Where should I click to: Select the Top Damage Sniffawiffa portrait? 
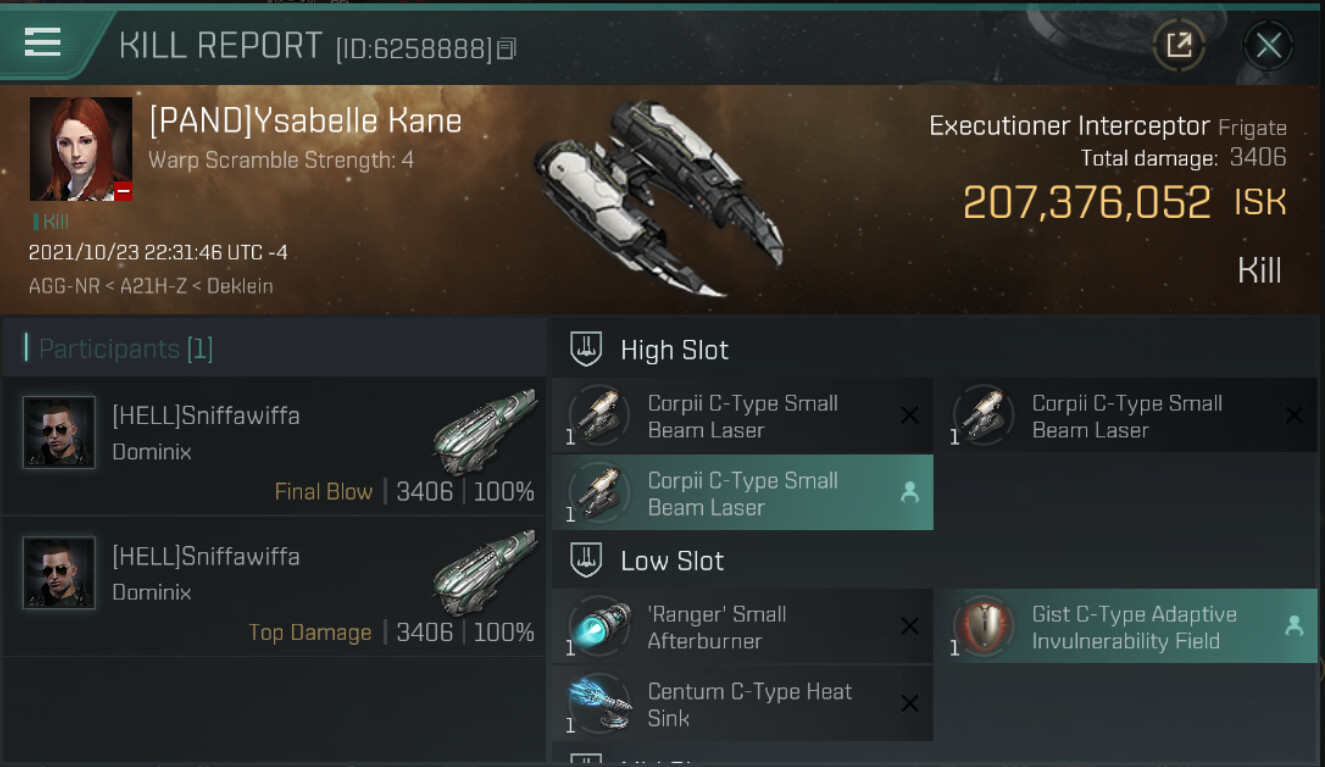[59, 573]
